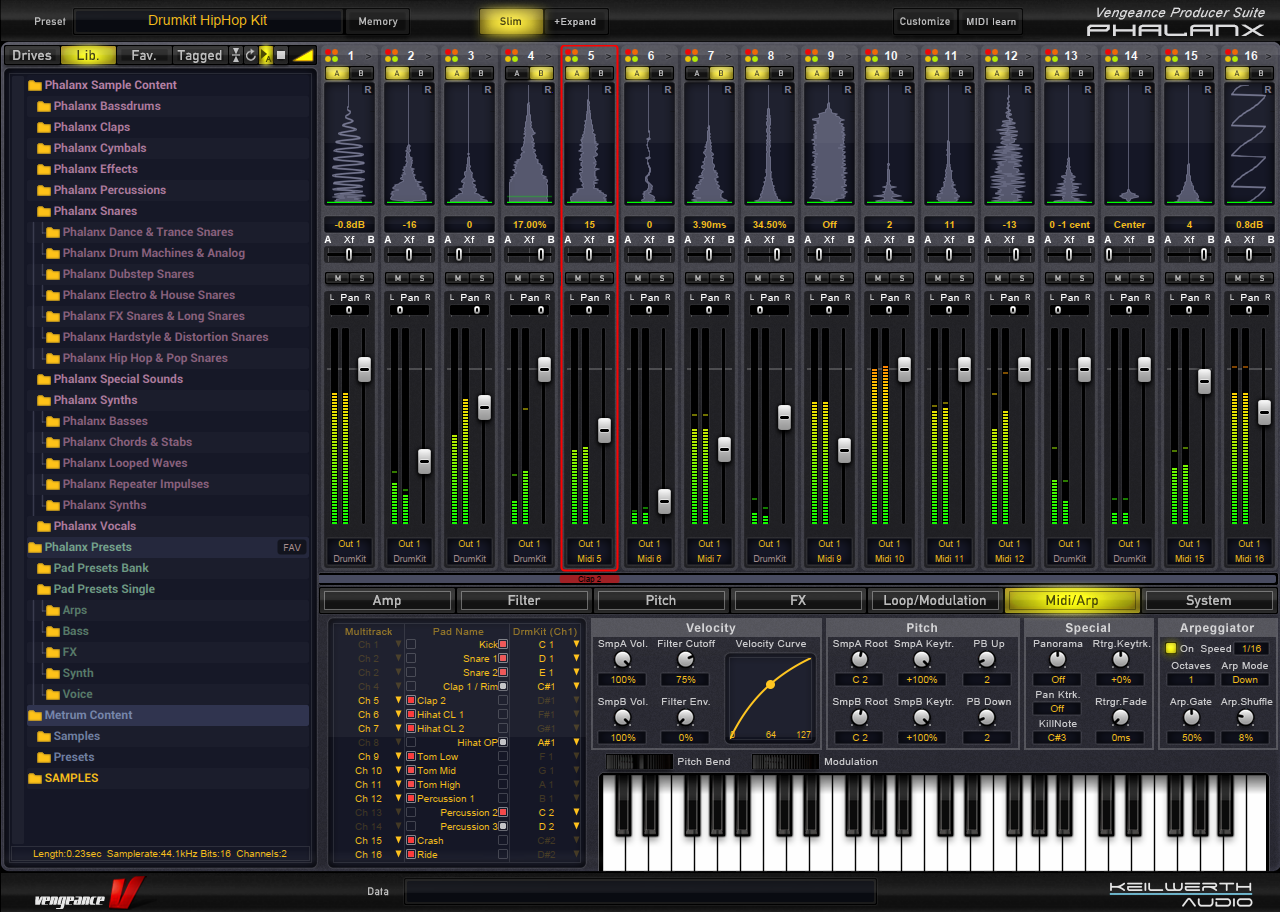The height and width of the screenshot is (912, 1280).
Task: Click the four colored dots on channel 1
Action: [332, 56]
